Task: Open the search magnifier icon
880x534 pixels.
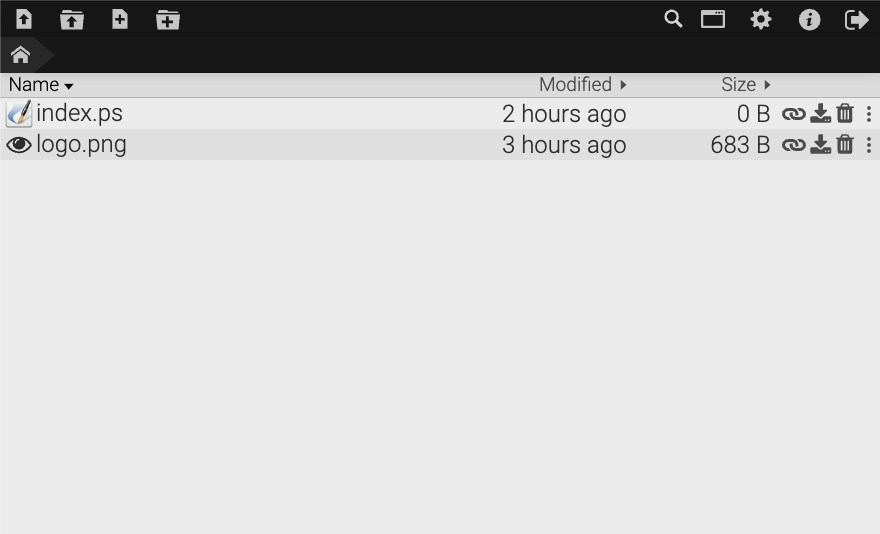Action: click(x=673, y=19)
